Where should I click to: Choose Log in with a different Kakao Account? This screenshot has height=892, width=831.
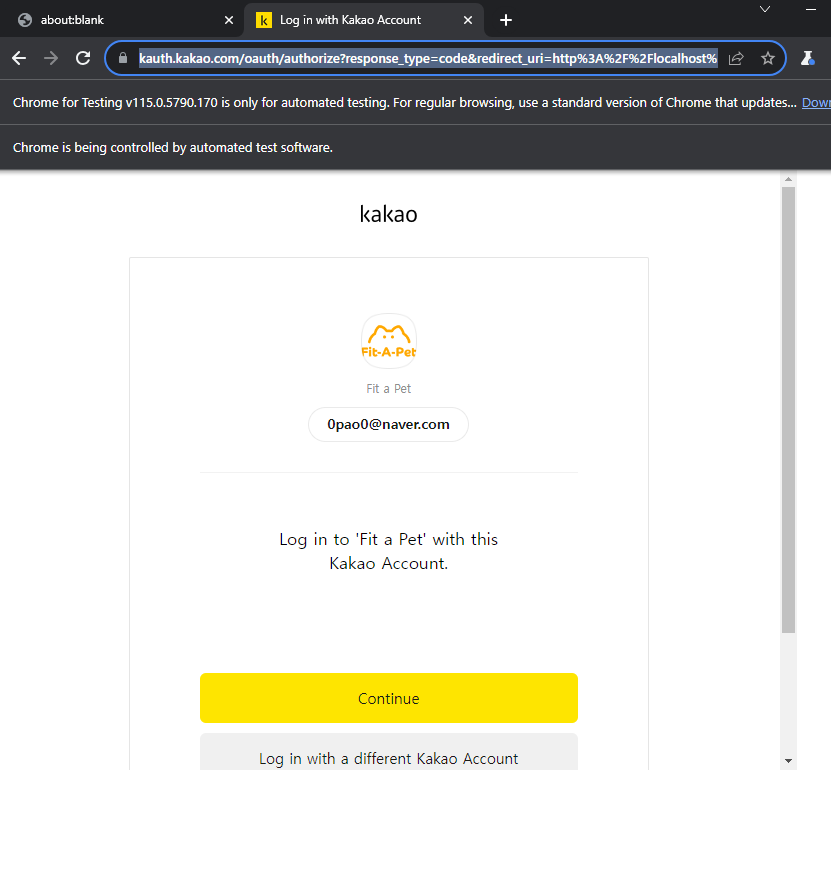pyautogui.click(x=389, y=752)
